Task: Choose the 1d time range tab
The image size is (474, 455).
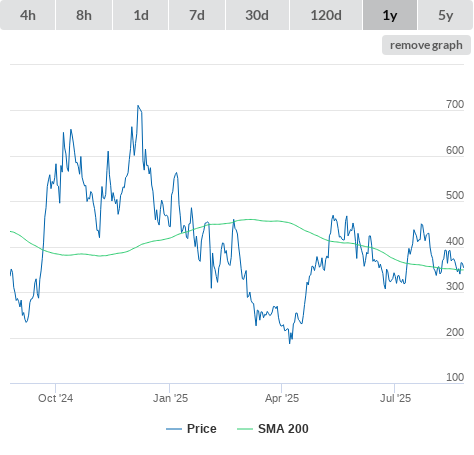Action: tap(141, 15)
